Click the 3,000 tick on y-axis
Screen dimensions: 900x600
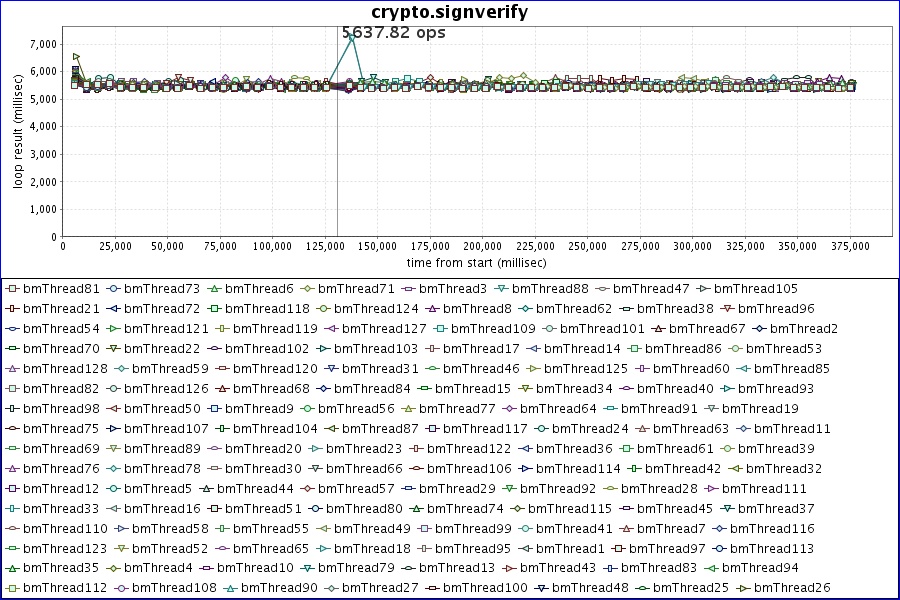click(40, 154)
